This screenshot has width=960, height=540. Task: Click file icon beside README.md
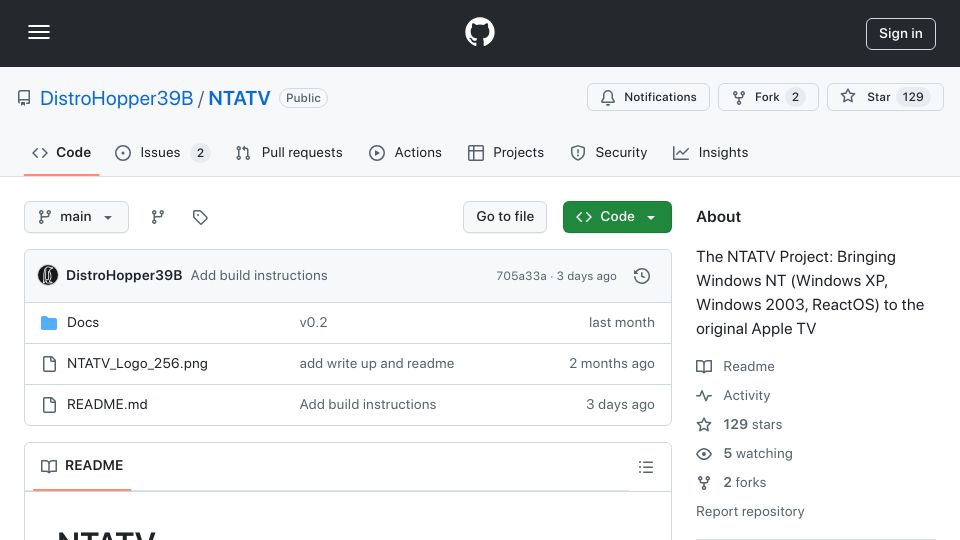49,405
